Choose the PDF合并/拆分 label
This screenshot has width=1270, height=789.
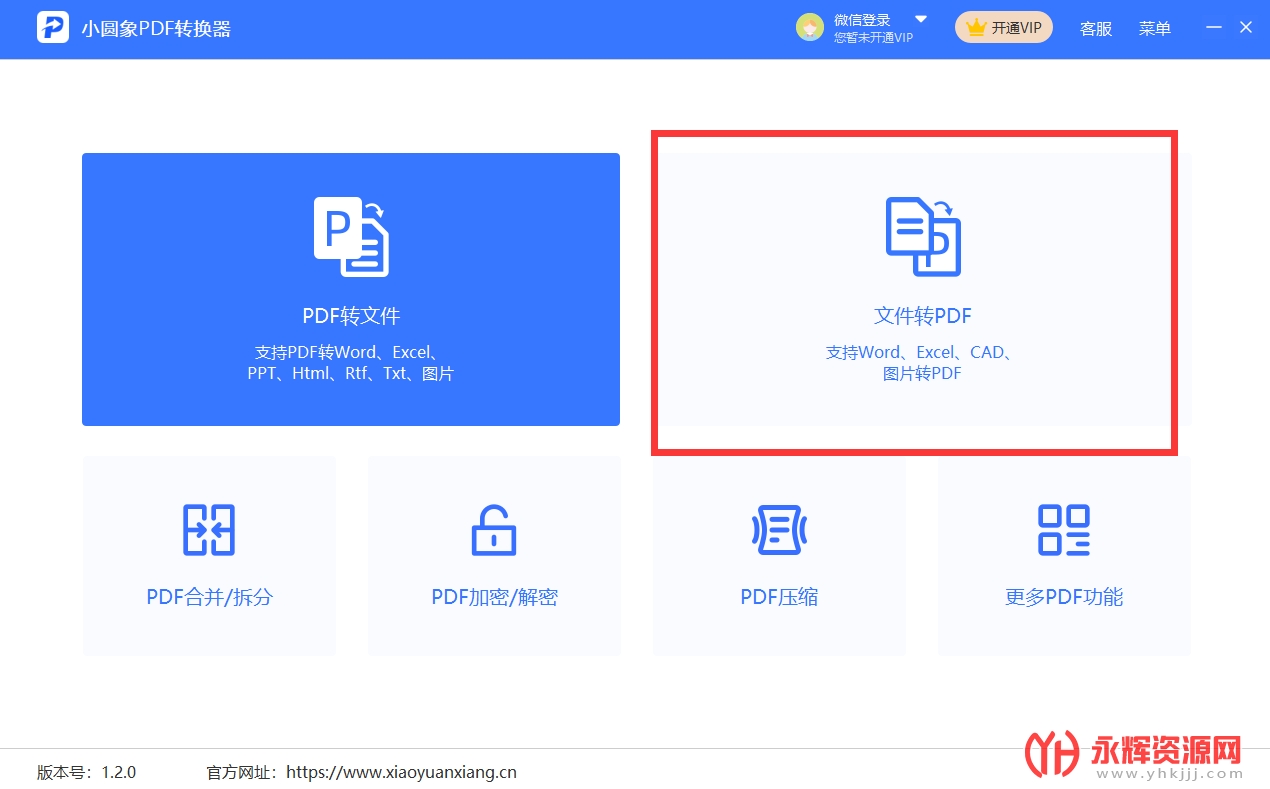click(x=209, y=597)
